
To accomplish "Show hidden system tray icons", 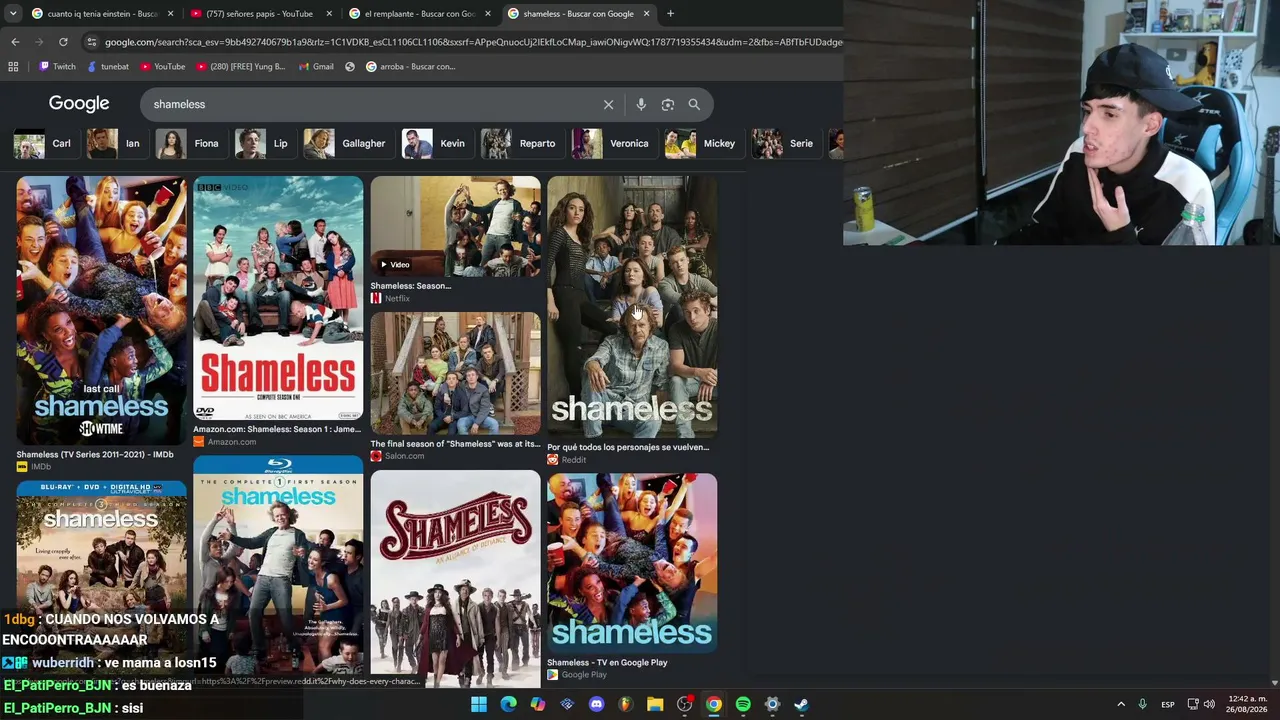I will [1121, 704].
